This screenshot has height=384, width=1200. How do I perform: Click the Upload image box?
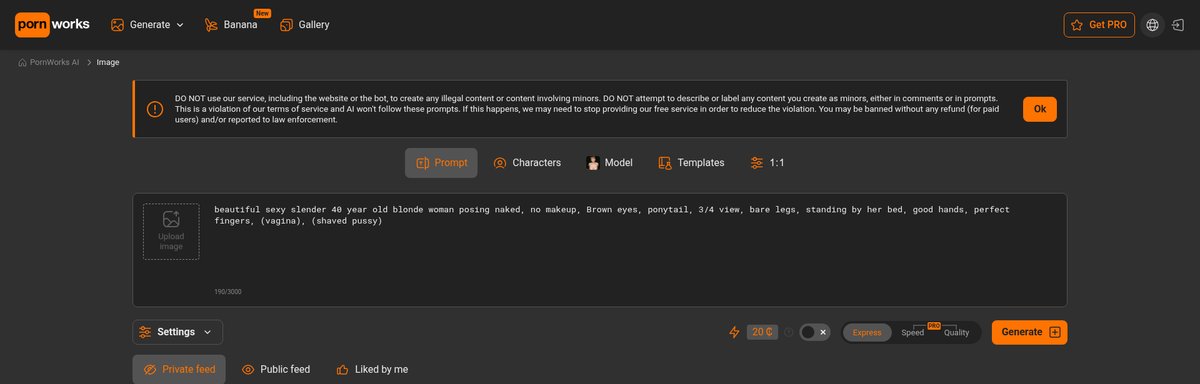coord(171,231)
